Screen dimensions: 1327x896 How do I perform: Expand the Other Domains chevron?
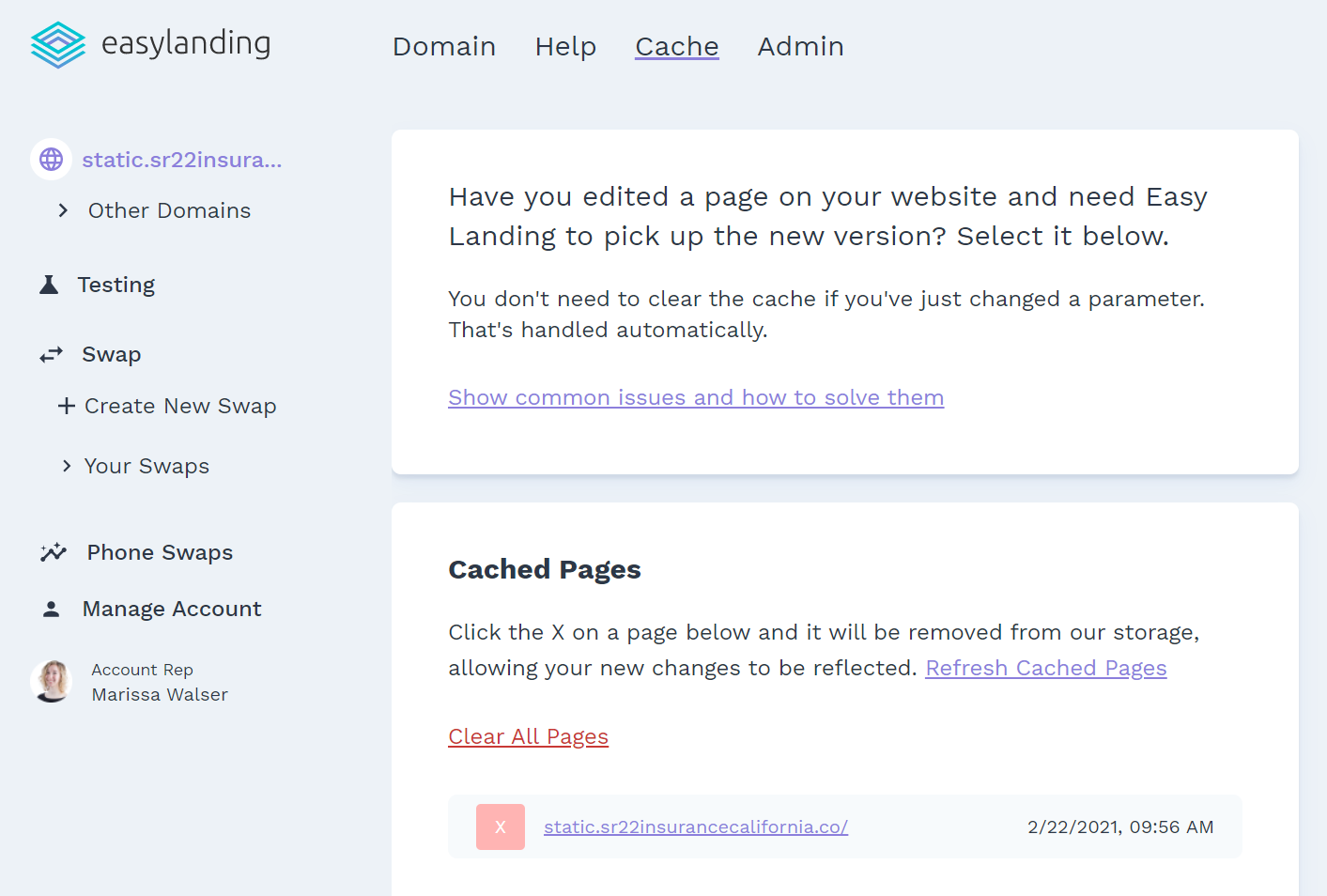point(63,210)
